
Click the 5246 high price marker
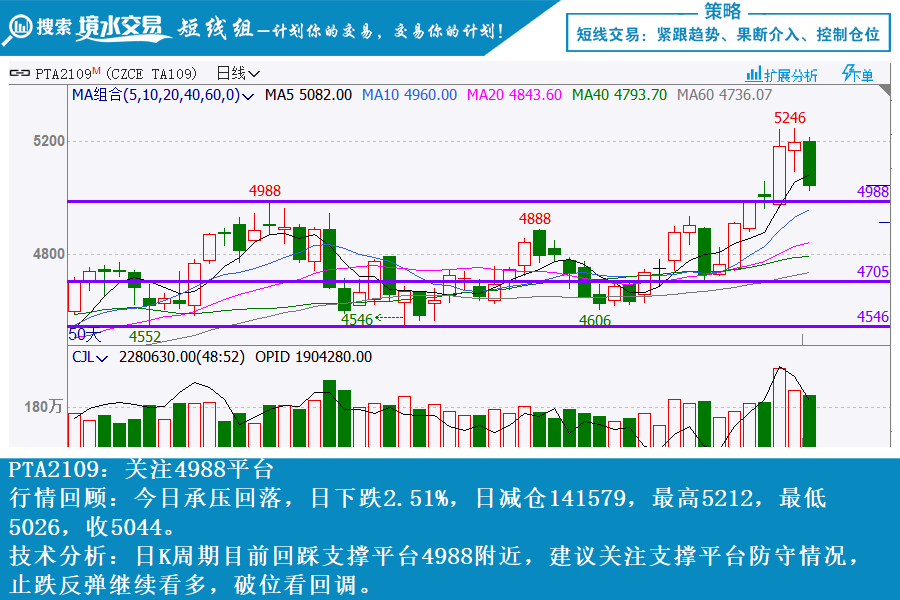pyautogui.click(x=790, y=118)
